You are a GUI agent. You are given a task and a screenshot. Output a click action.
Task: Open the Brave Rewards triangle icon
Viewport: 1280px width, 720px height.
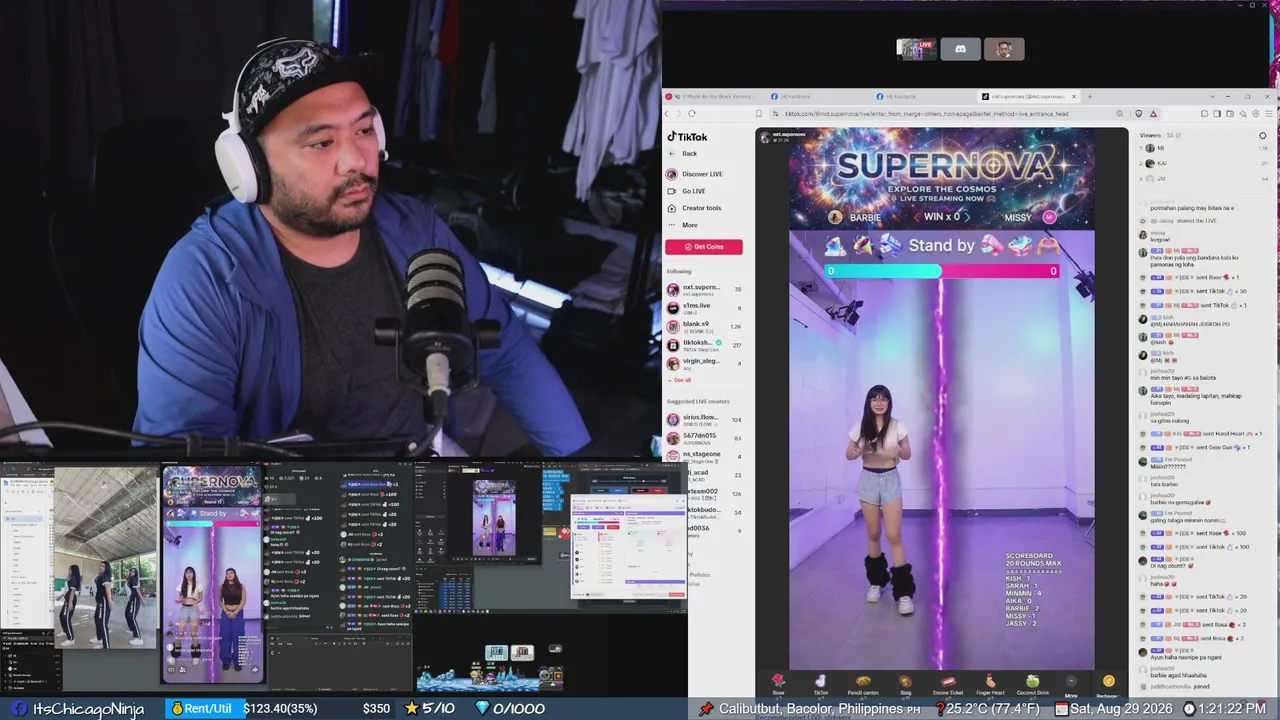coord(1153,114)
